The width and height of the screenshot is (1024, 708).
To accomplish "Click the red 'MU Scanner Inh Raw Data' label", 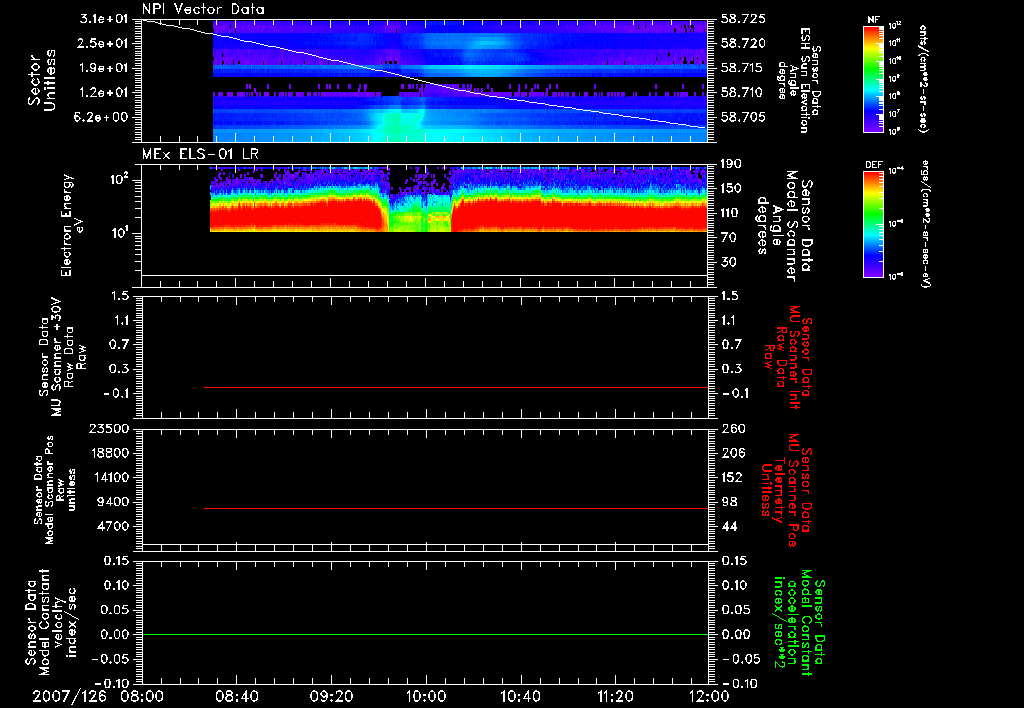I will 787,357.
